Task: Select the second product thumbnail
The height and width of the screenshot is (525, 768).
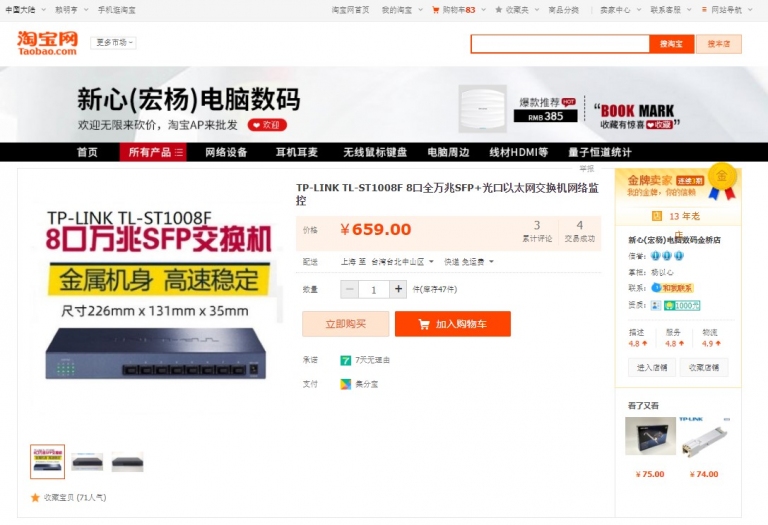Action: coord(87,461)
